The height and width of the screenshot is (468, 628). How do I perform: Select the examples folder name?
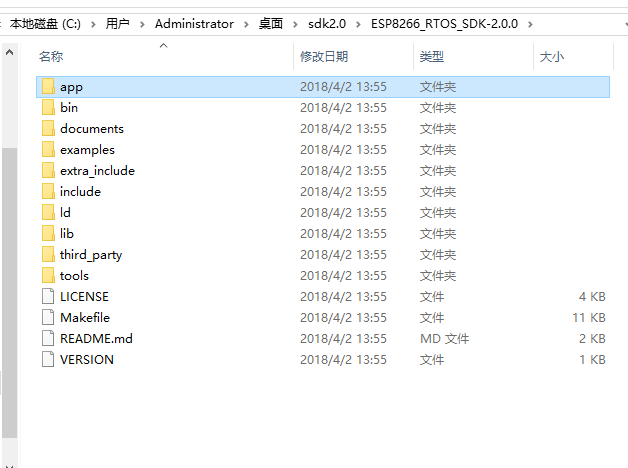pyautogui.click(x=87, y=150)
